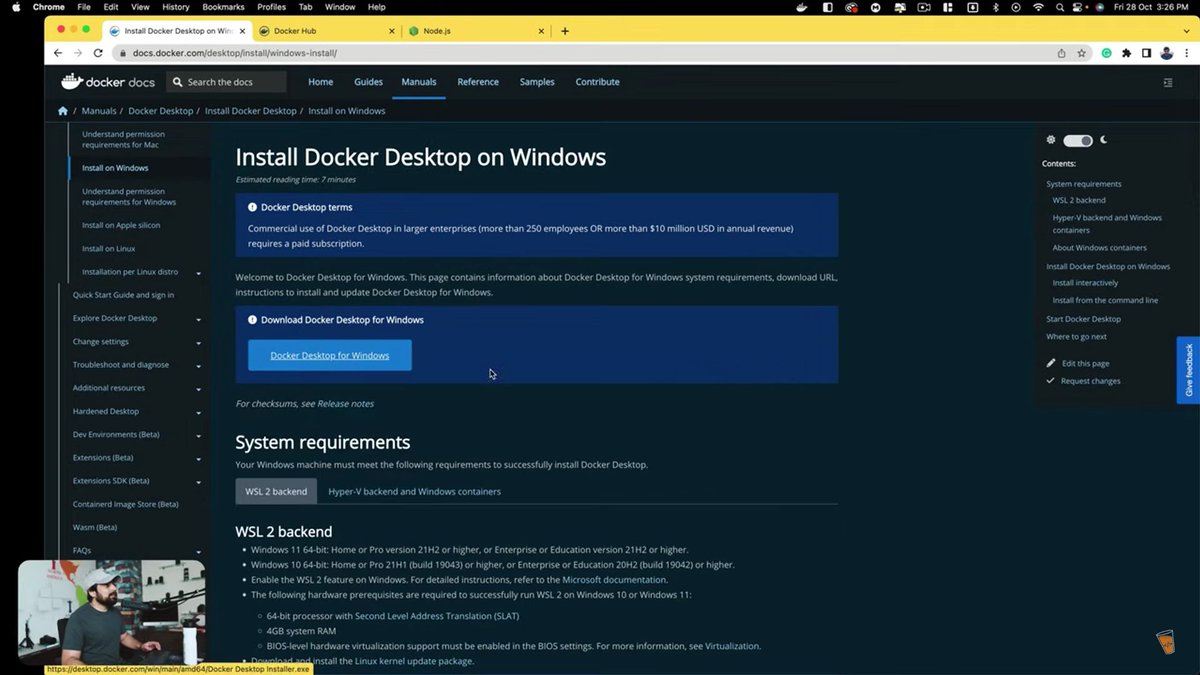The height and width of the screenshot is (675, 1200).
Task: Toggle the light/dark theme switch
Action: tap(1078, 140)
